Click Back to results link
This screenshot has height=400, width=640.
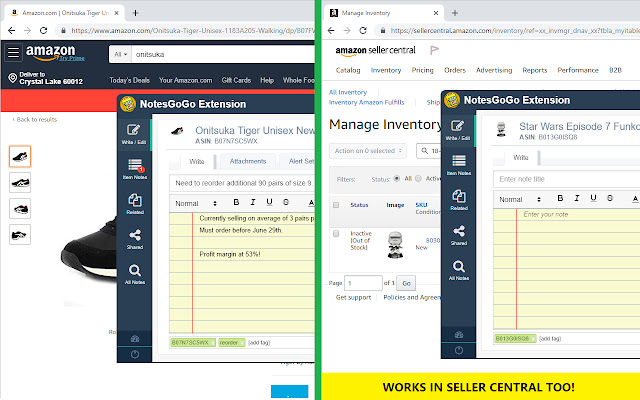point(35,120)
